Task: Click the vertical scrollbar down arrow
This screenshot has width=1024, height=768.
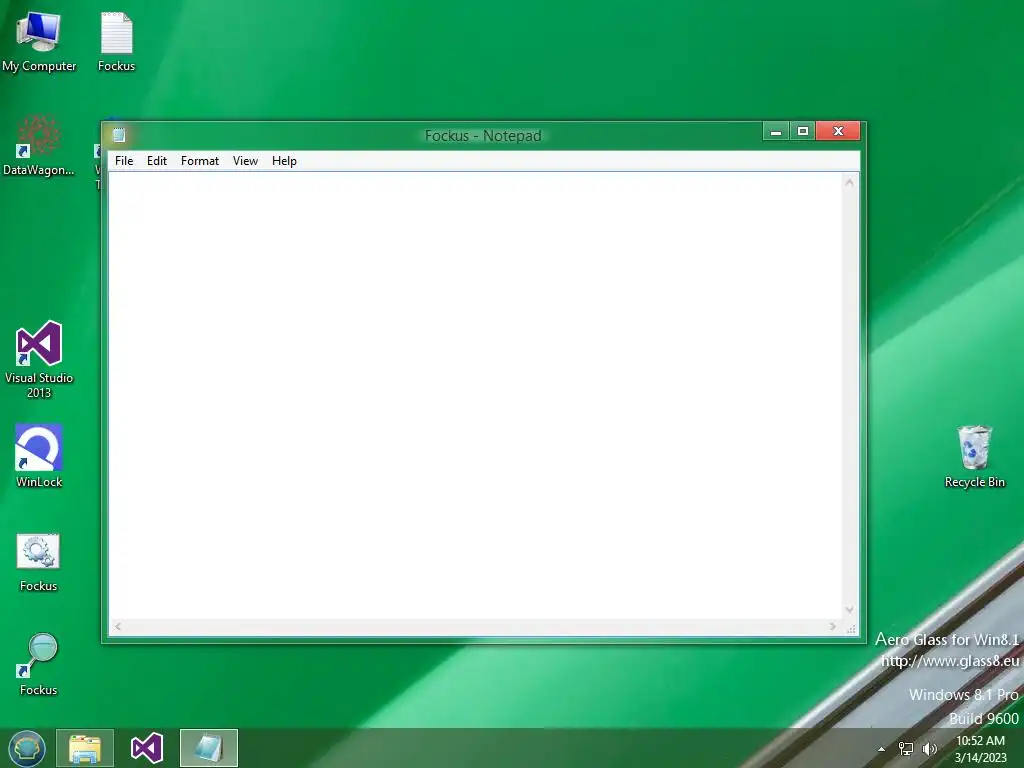Action: coord(850,609)
